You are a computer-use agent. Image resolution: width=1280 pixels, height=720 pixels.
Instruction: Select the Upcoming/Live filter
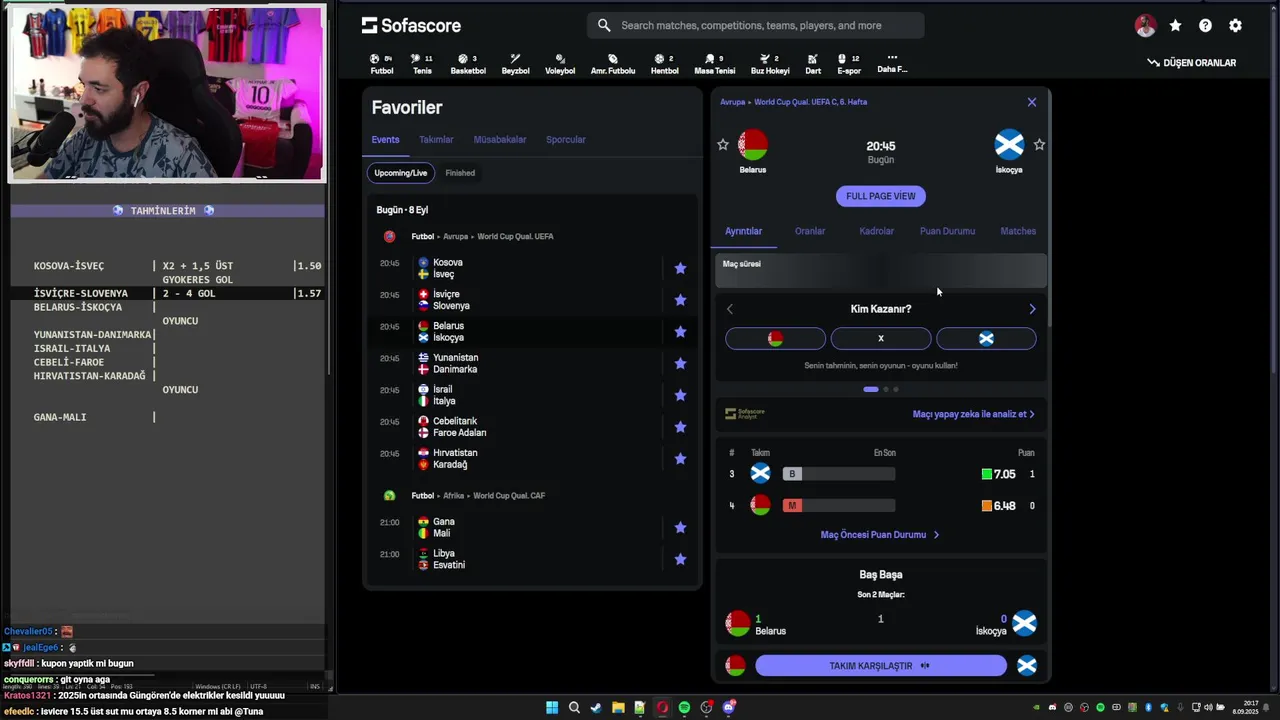400,173
